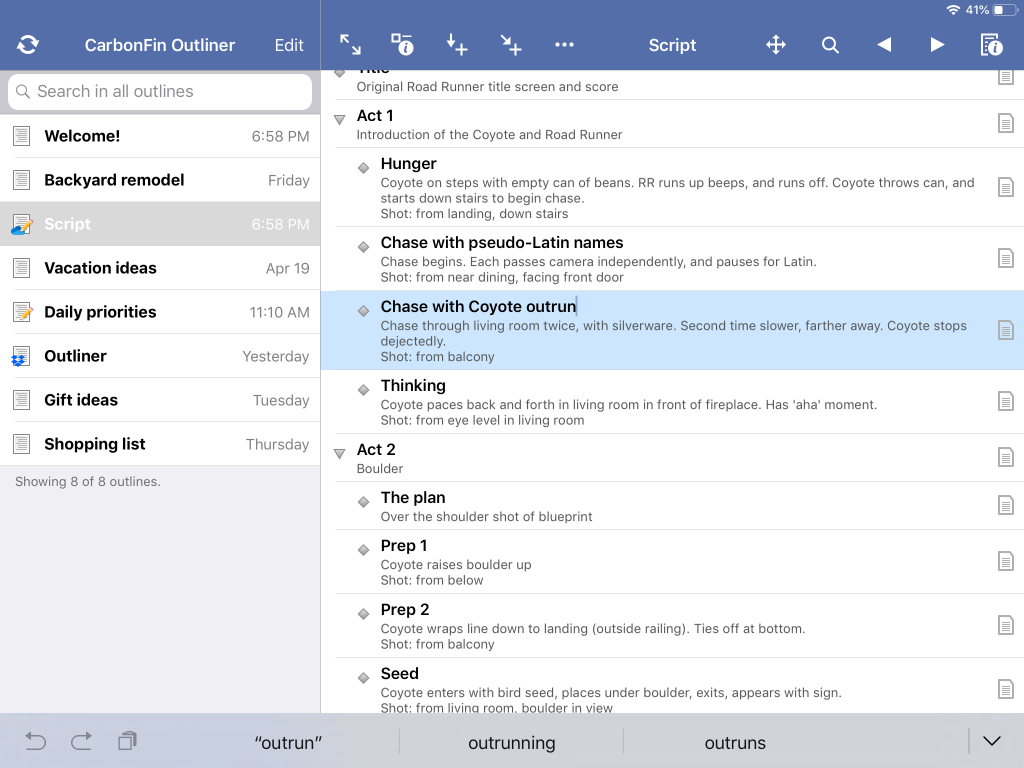Open note icon for Seed row
This screenshot has height=768, width=1024.
1006,689
